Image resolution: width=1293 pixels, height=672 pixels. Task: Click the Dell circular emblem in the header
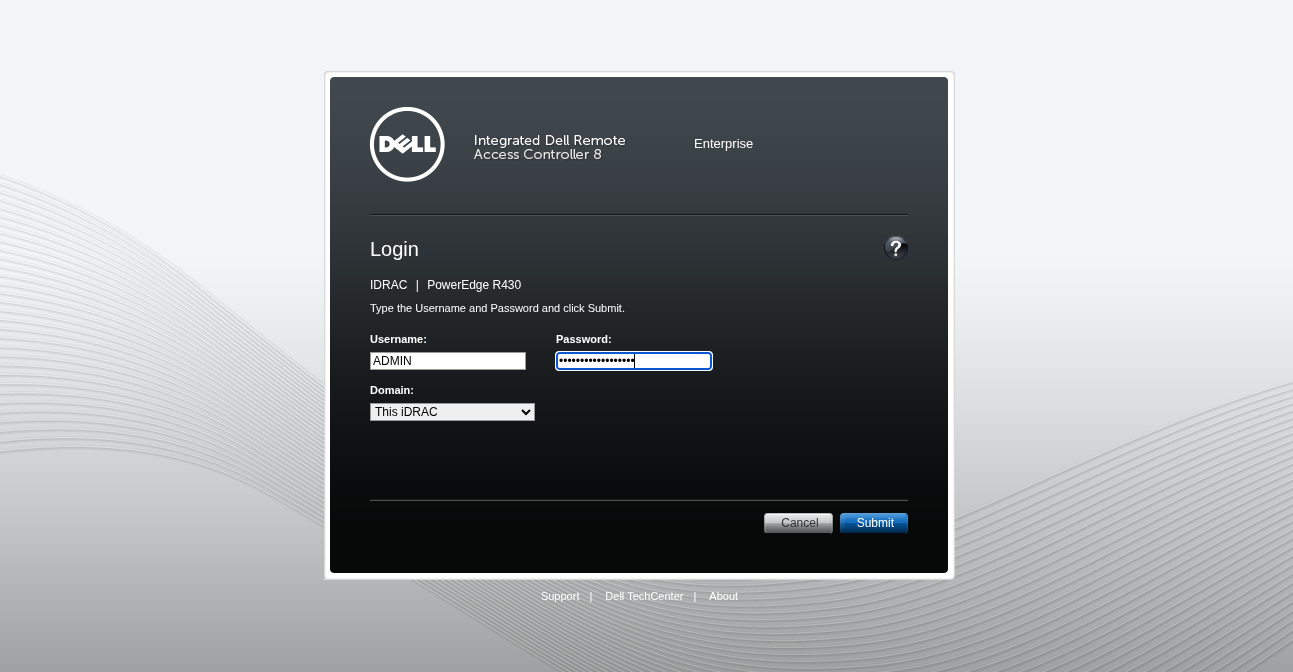[407, 144]
